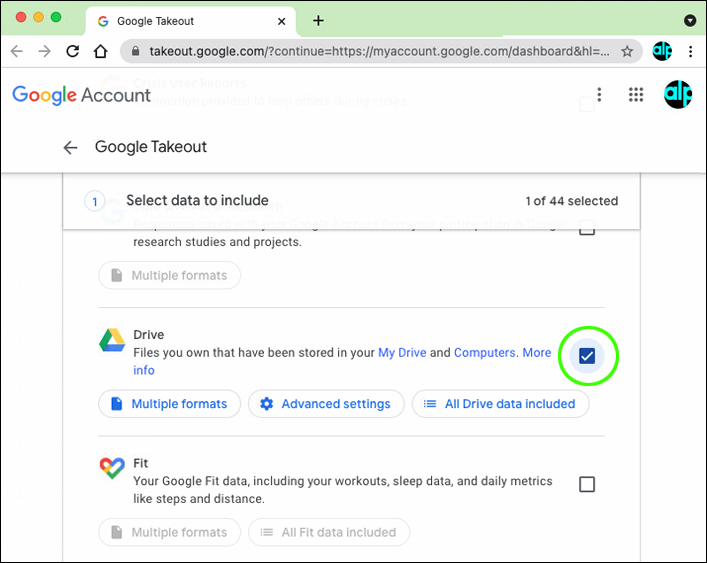The height and width of the screenshot is (563, 707).
Task: Uncheck the Drive checkbox
Action: [x=587, y=356]
